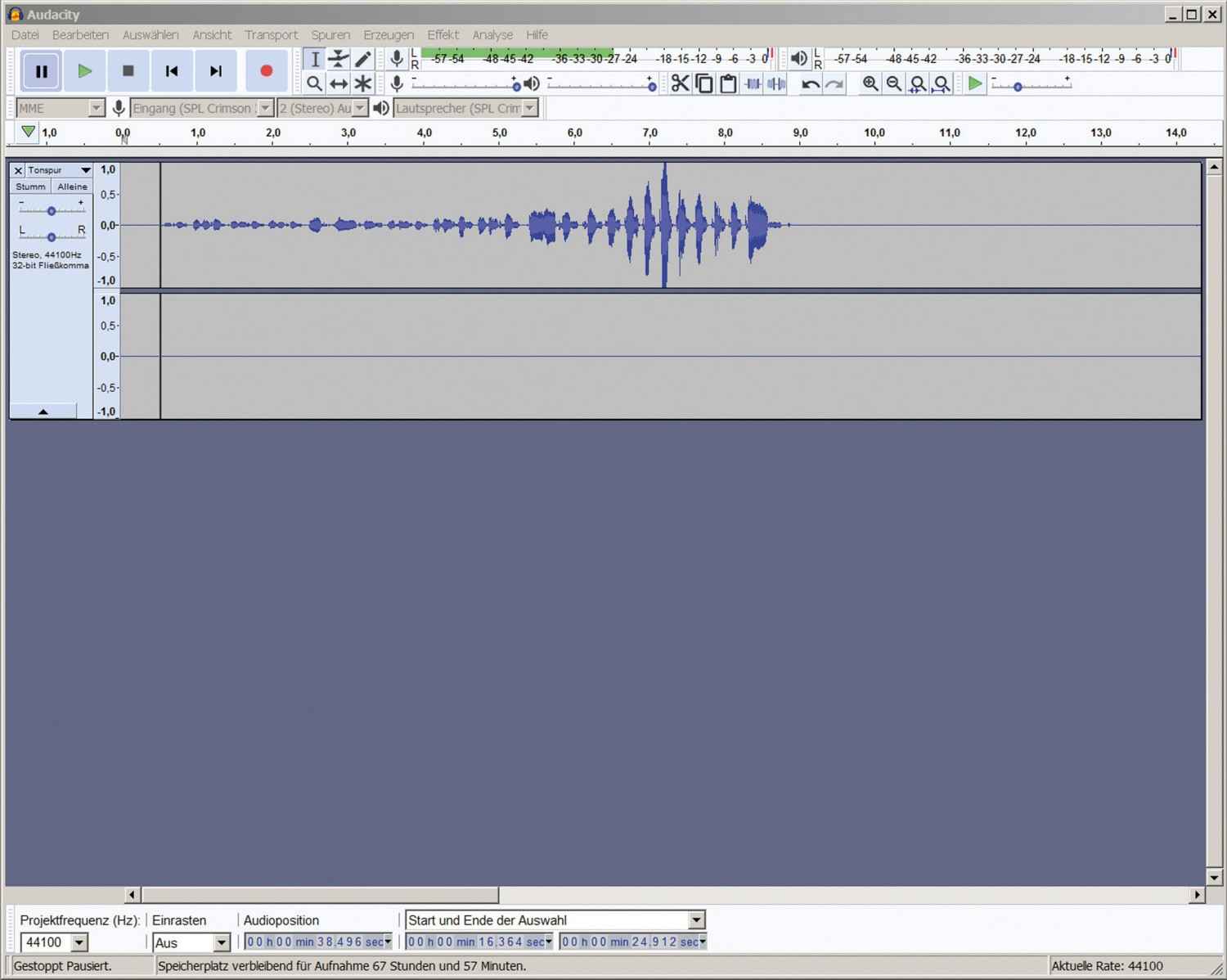
Task: Stop playback with the Stop button
Action: [x=128, y=71]
